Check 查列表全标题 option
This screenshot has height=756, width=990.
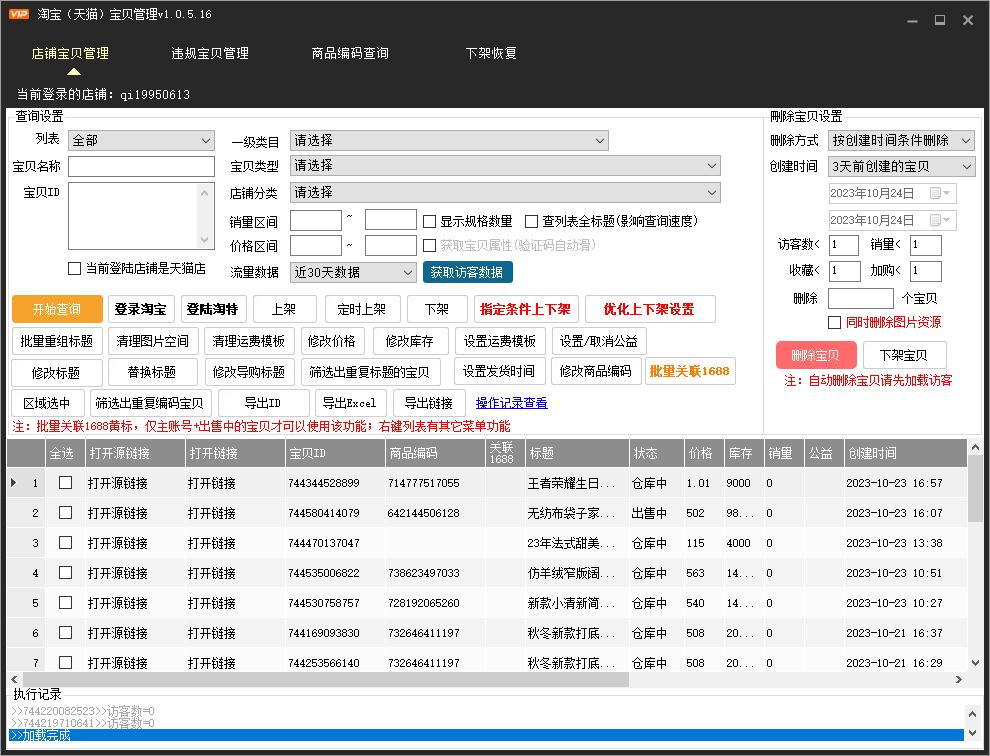click(532, 222)
